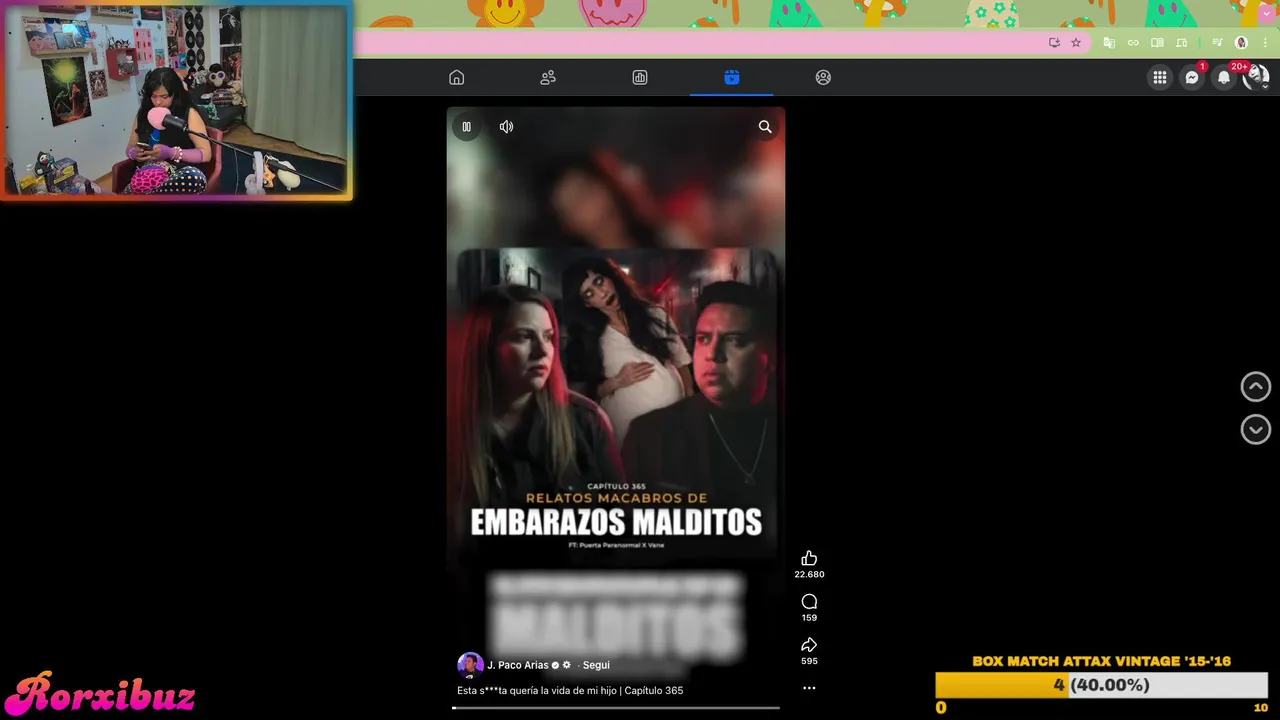
Task: Go to the previous reel
Action: [1256, 387]
